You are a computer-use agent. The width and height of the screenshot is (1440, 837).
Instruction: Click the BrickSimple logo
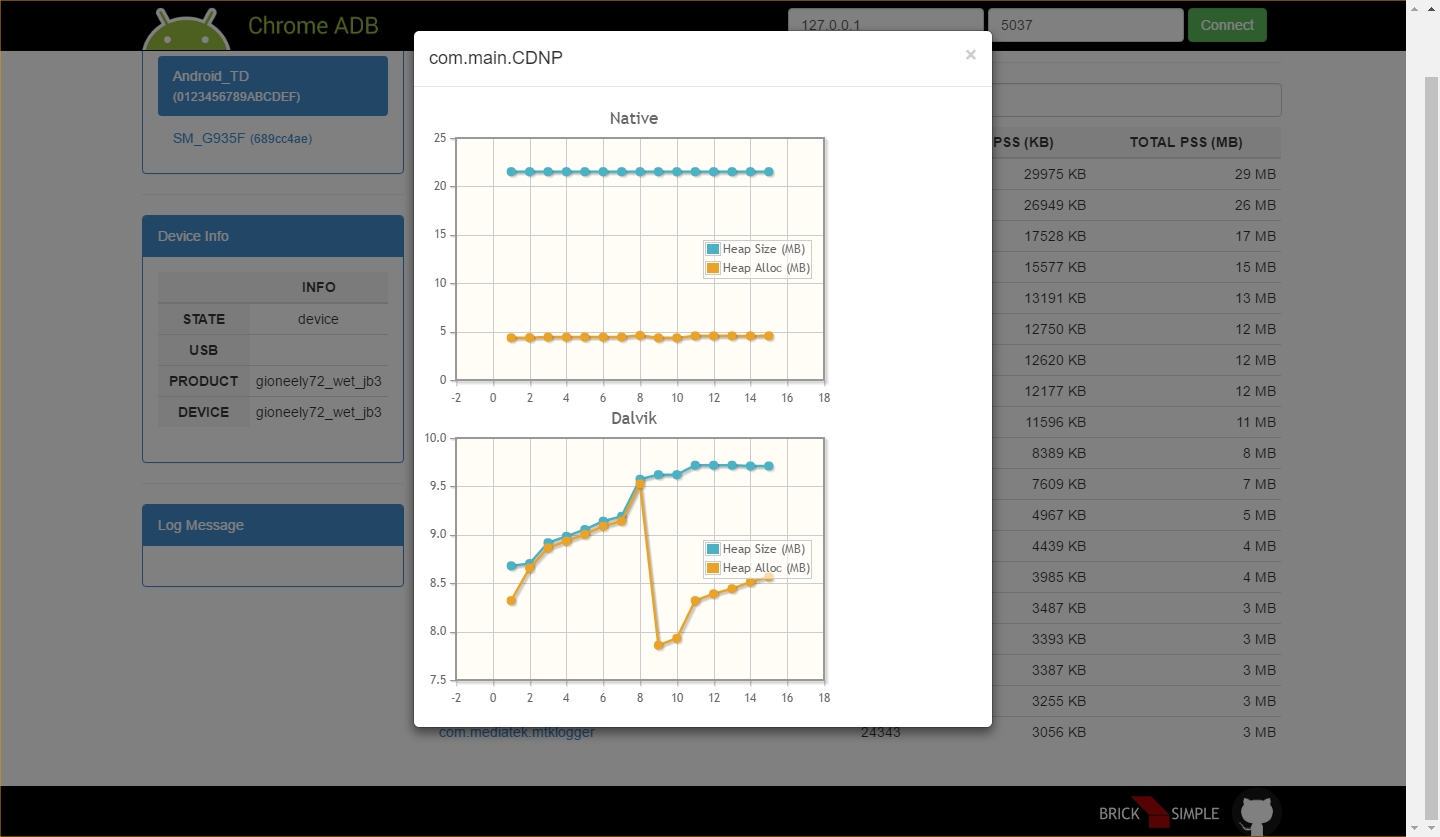(x=1158, y=813)
